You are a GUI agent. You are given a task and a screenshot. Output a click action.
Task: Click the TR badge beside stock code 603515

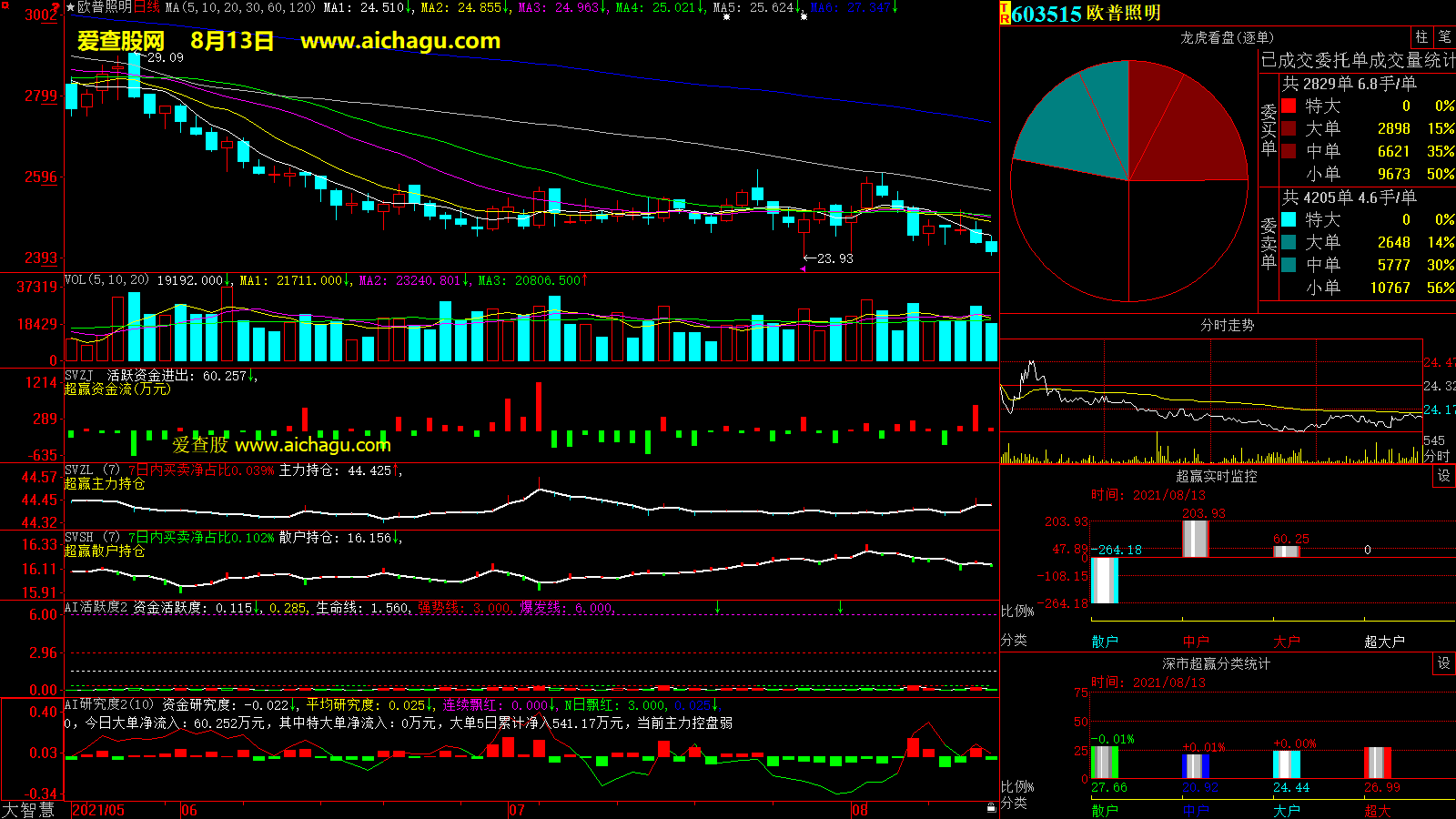(1006, 13)
